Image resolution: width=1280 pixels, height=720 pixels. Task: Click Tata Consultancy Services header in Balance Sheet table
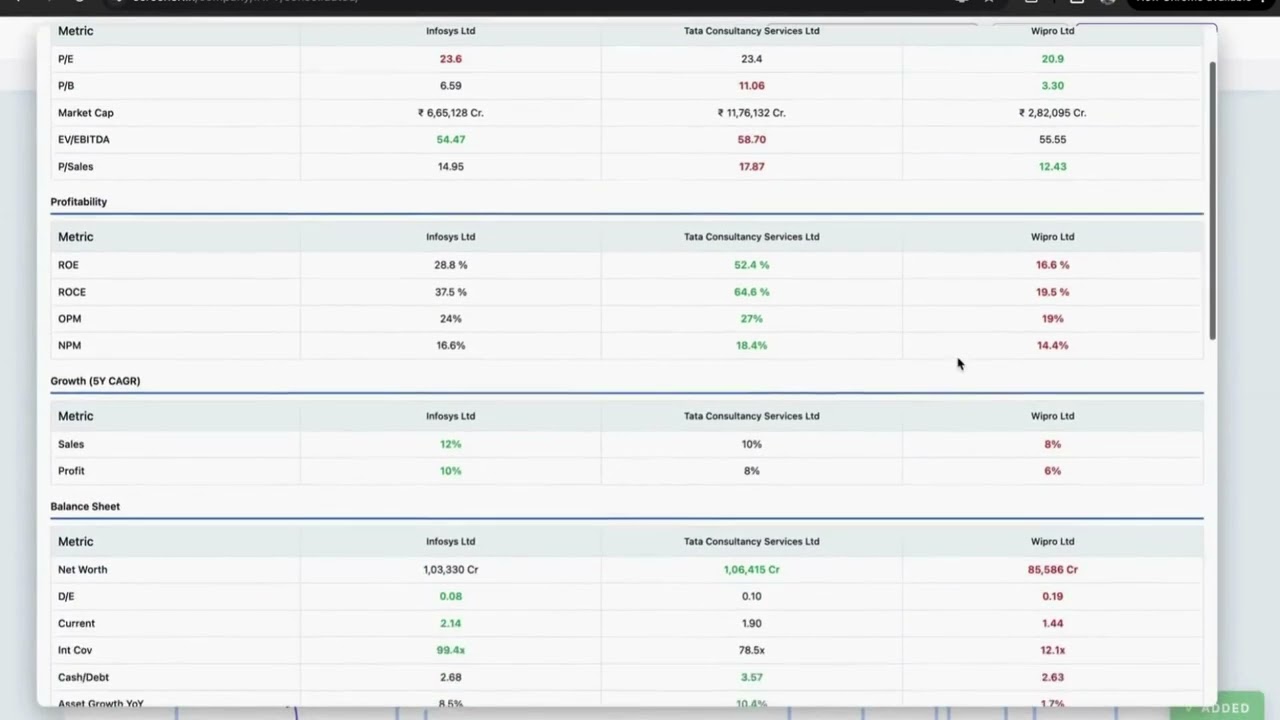point(752,542)
